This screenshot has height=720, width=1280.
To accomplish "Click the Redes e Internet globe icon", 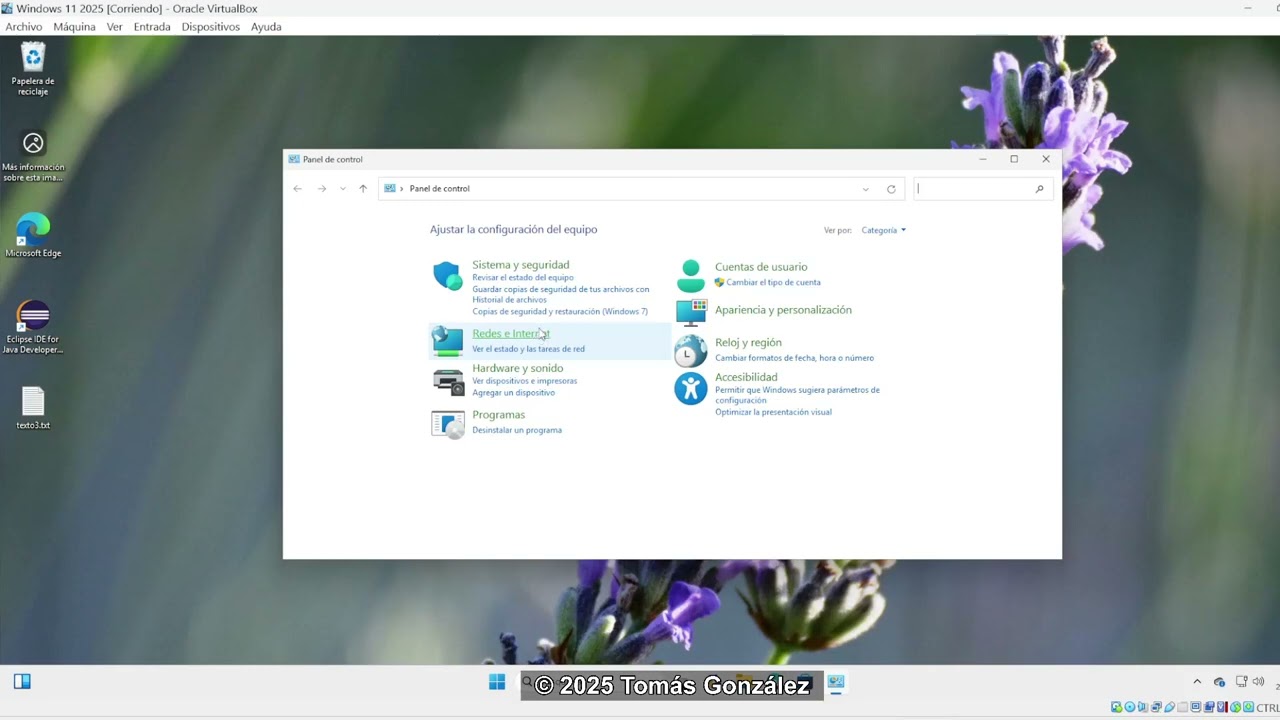I will tap(447, 341).
